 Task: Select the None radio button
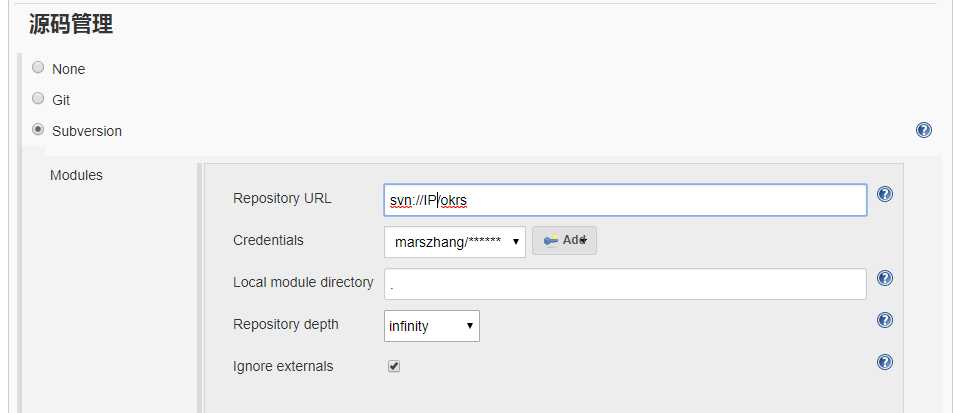38,68
